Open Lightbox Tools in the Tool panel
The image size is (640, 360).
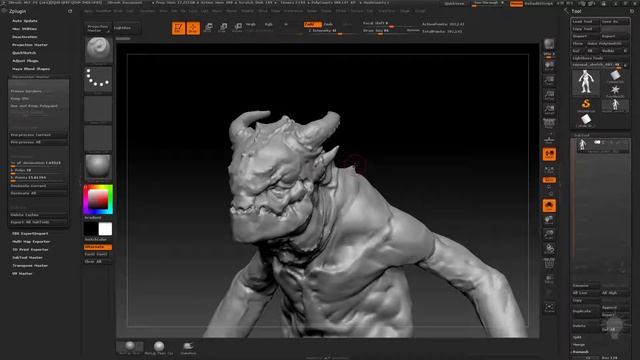600,58
